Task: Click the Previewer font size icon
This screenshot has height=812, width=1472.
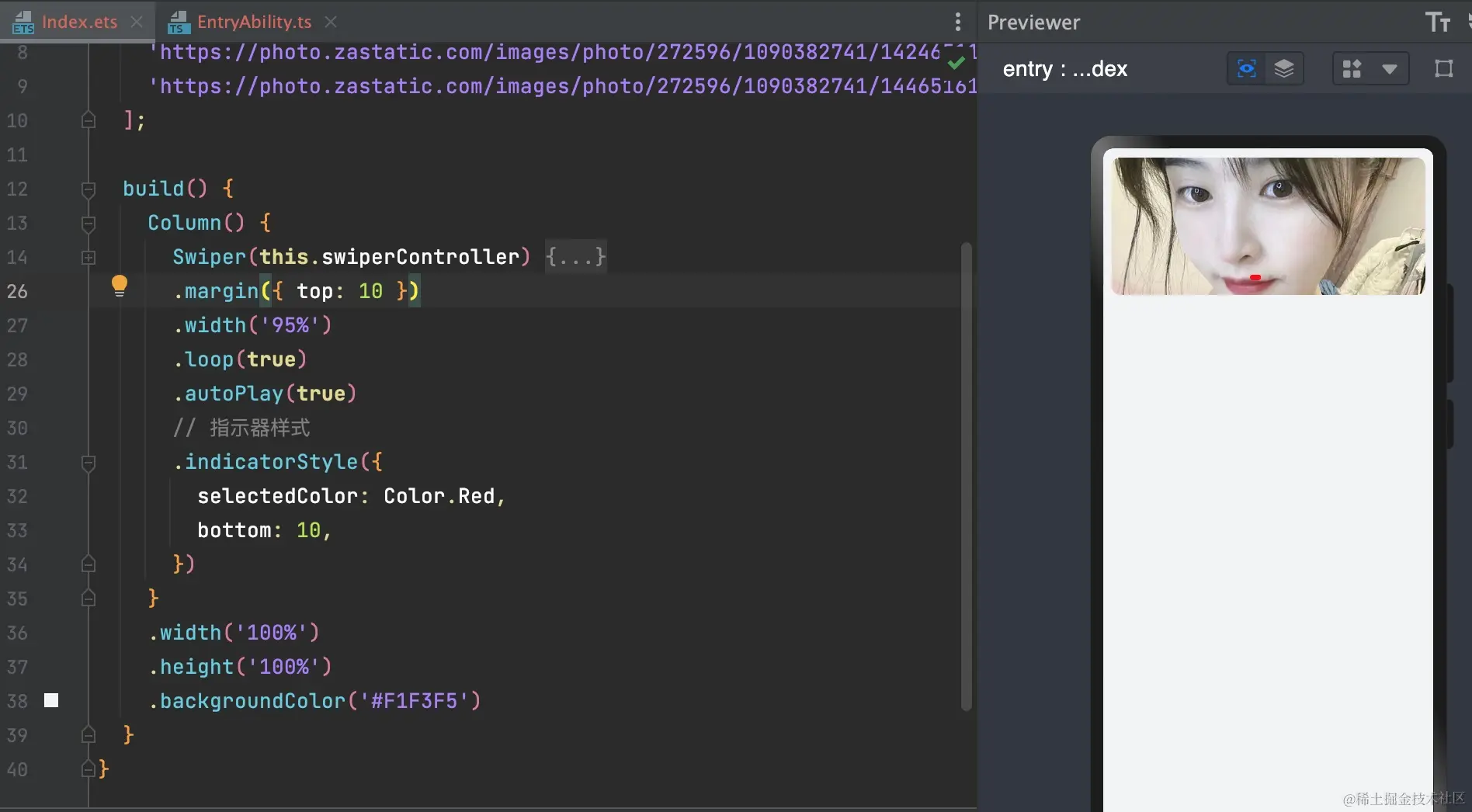Action: tap(1438, 22)
